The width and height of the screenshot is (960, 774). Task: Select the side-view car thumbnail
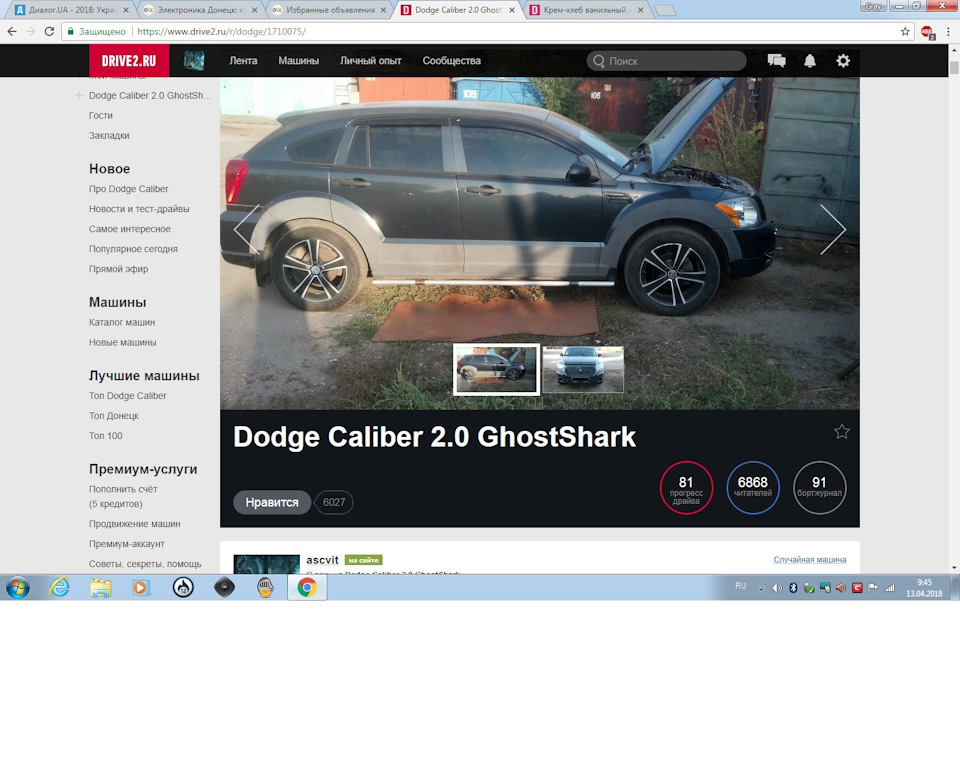pos(496,370)
